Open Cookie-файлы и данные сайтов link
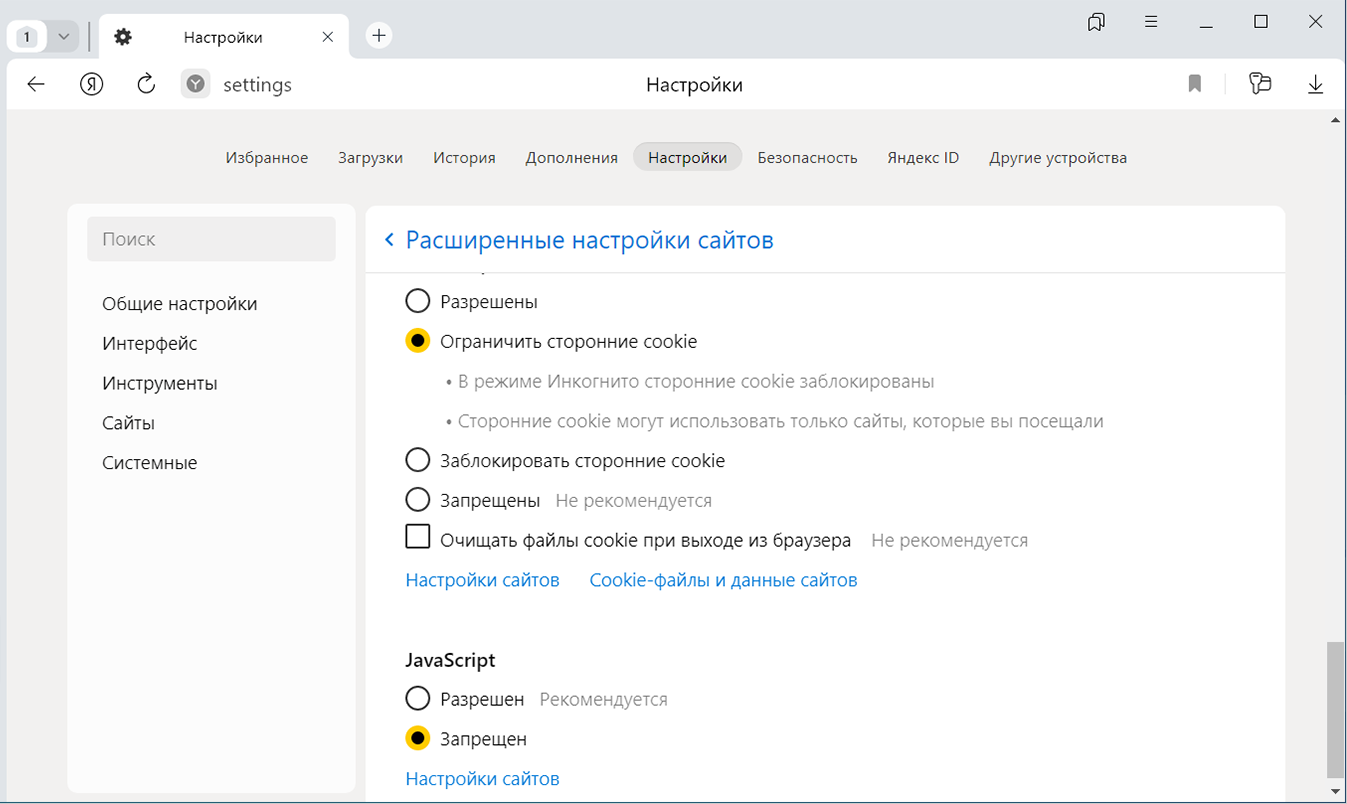1347x804 pixels. (x=723, y=580)
